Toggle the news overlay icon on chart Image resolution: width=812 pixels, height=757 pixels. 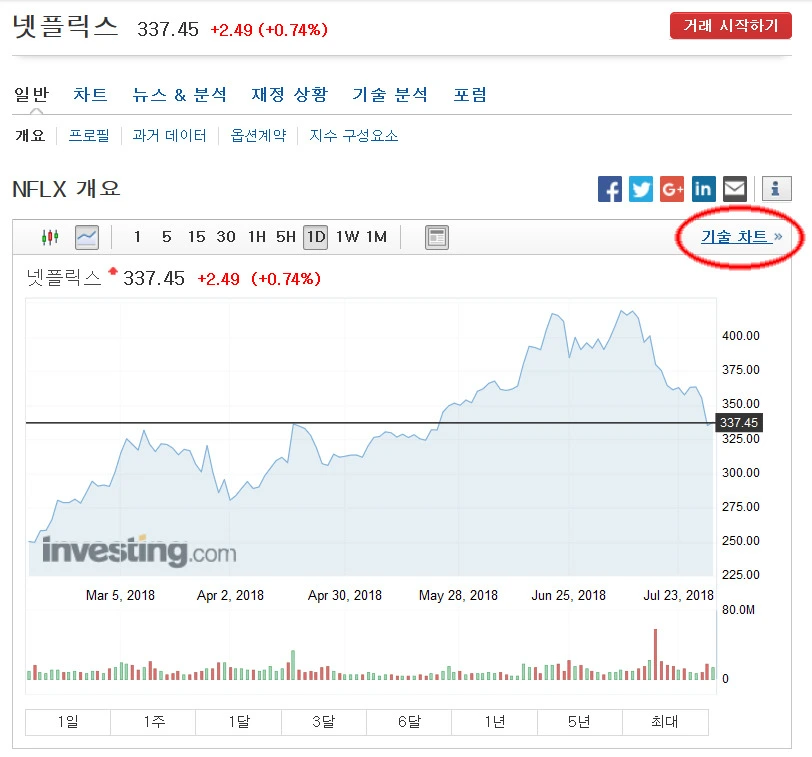pyautogui.click(x=437, y=238)
